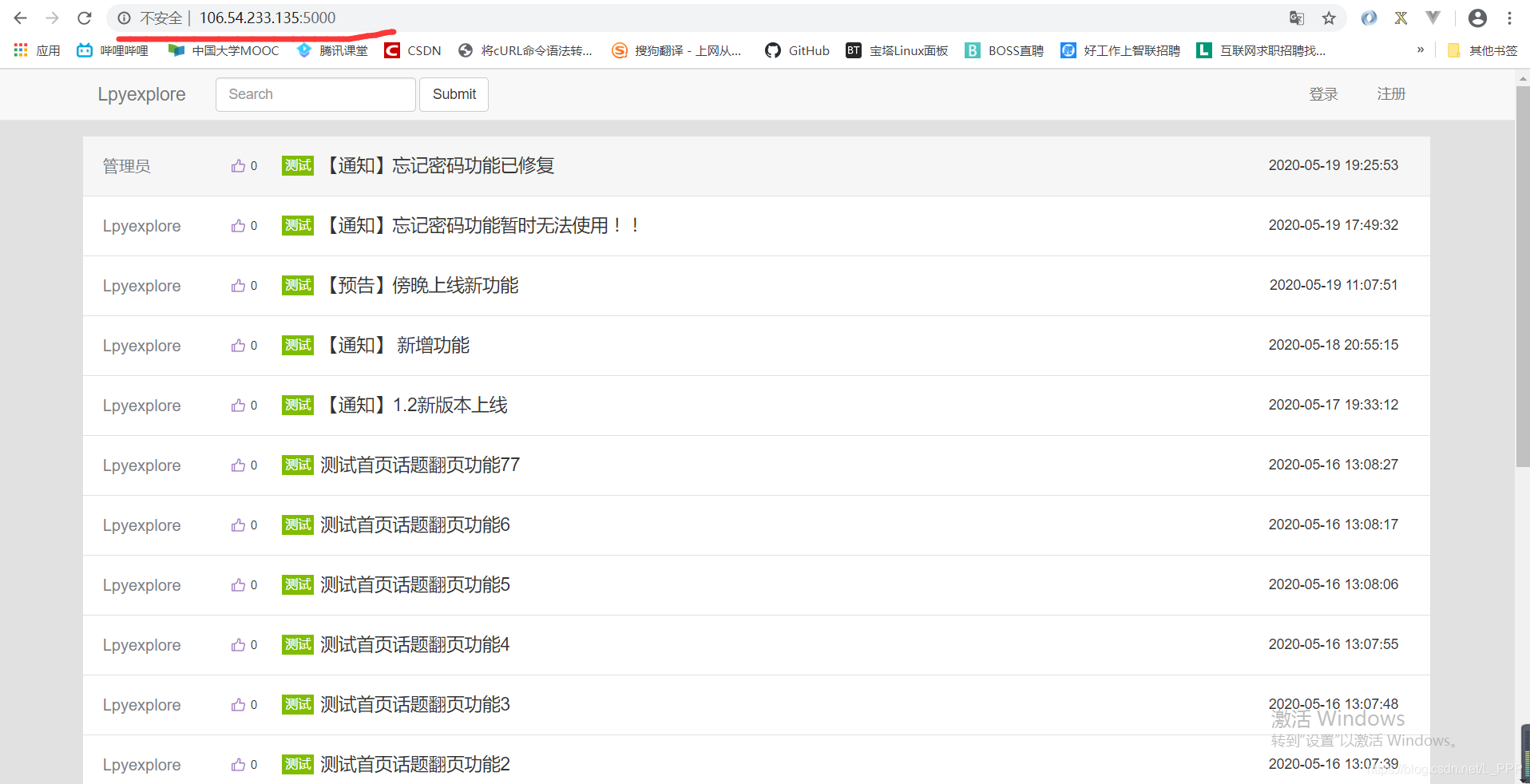Reload the page with refresh icon
This screenshot has width=1530, height=784.
(85, 18)
